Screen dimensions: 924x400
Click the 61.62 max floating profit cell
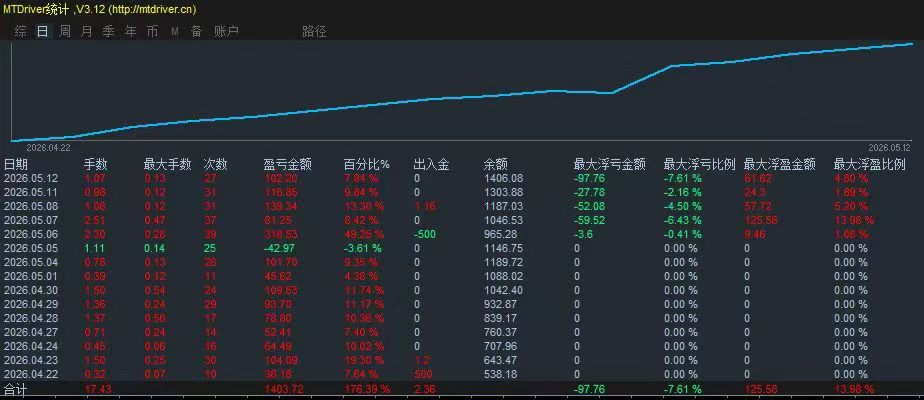pos(758,178)
